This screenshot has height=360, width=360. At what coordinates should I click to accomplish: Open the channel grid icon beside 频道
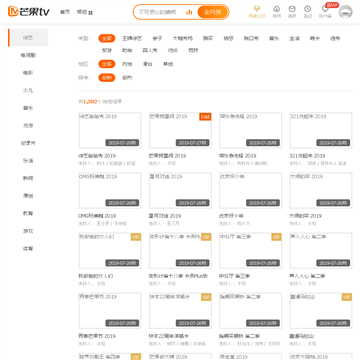point(91,13)
